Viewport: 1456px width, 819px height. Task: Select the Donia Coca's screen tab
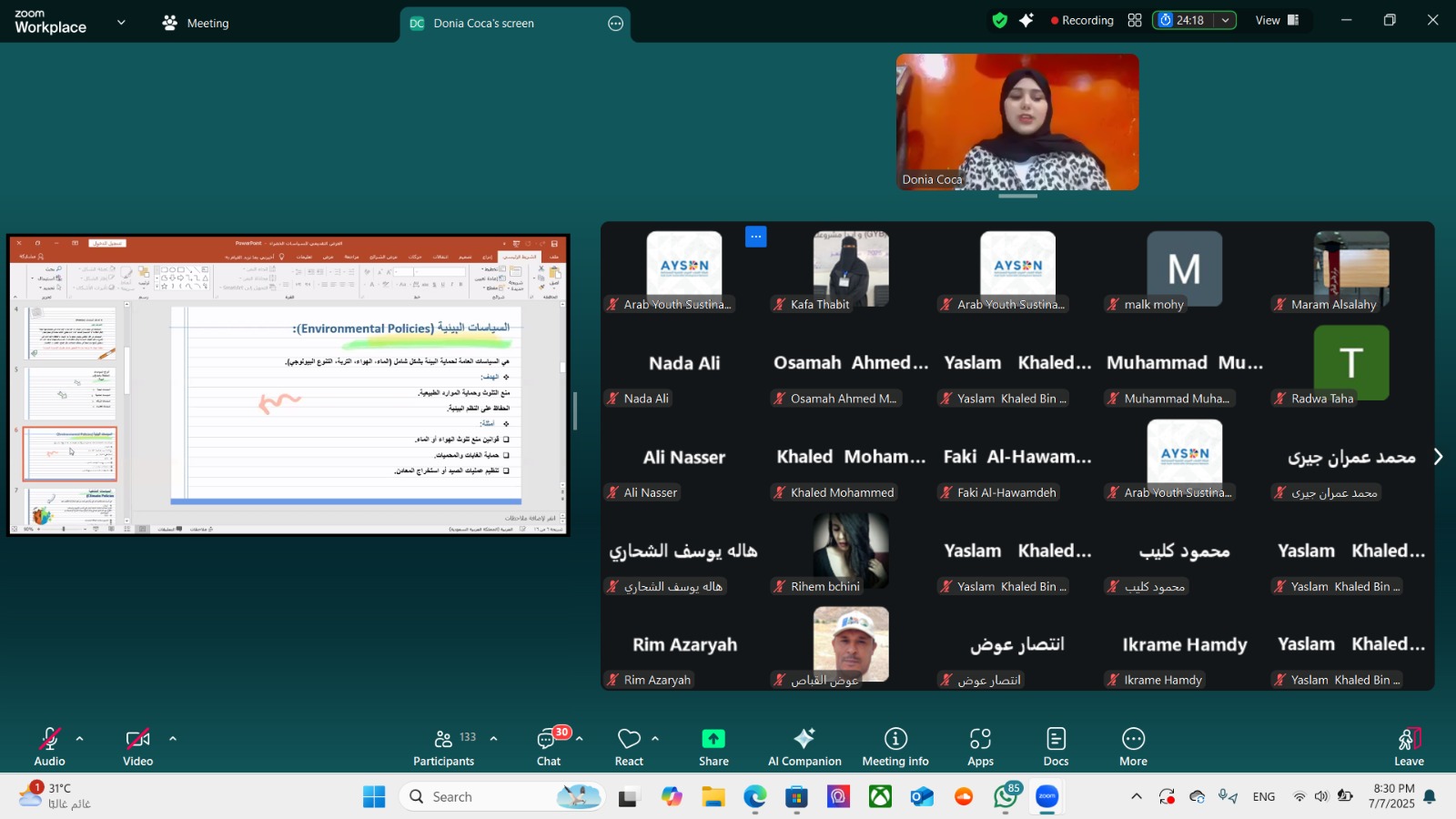click(x=483, y=24)
